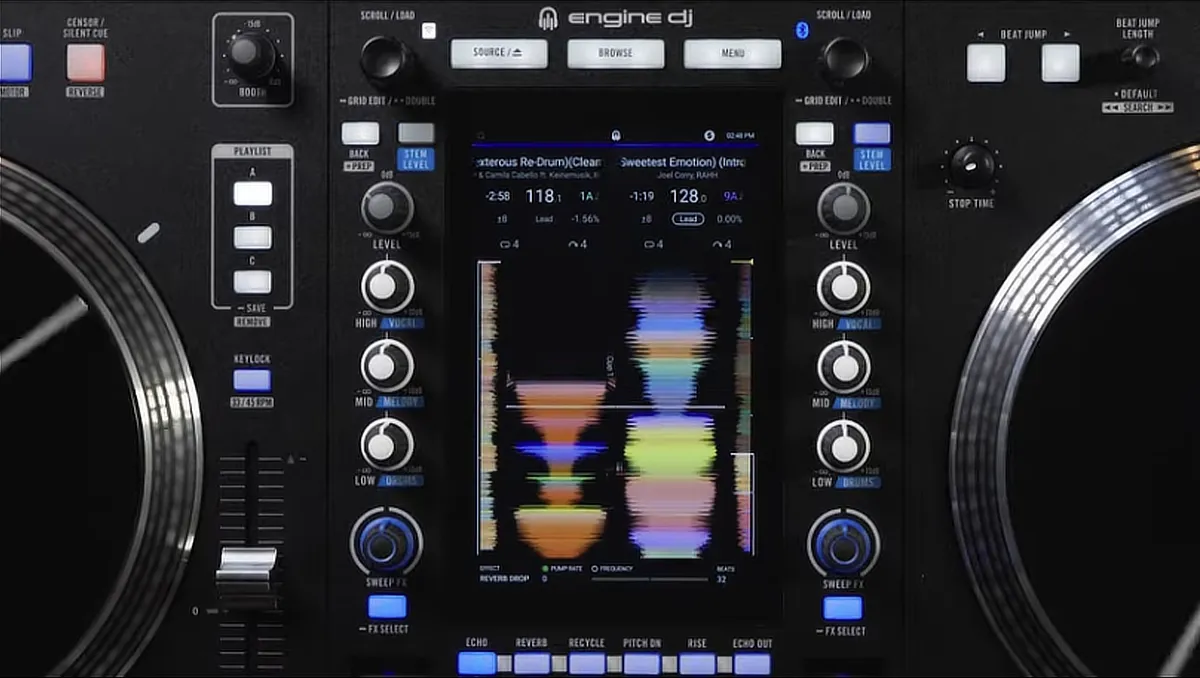This screenshot has height=678, width=1200.
Task: Click the right deck Sweep FX knob
Action: (844, 543)
